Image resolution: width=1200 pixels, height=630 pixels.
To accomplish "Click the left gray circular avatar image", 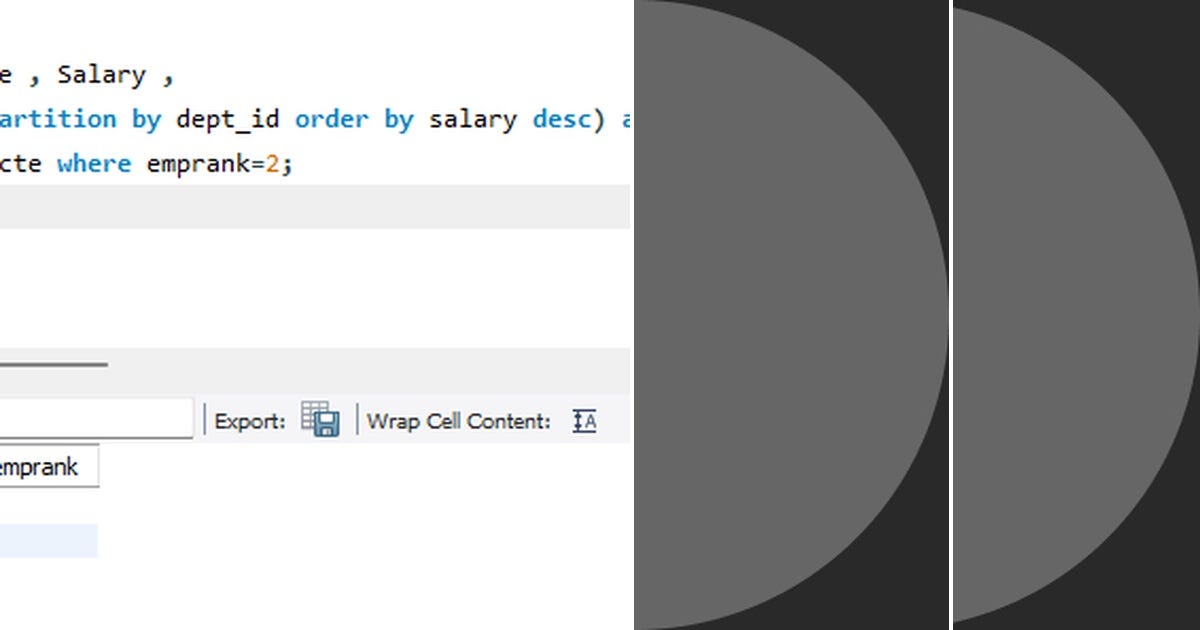I will 790,315.
